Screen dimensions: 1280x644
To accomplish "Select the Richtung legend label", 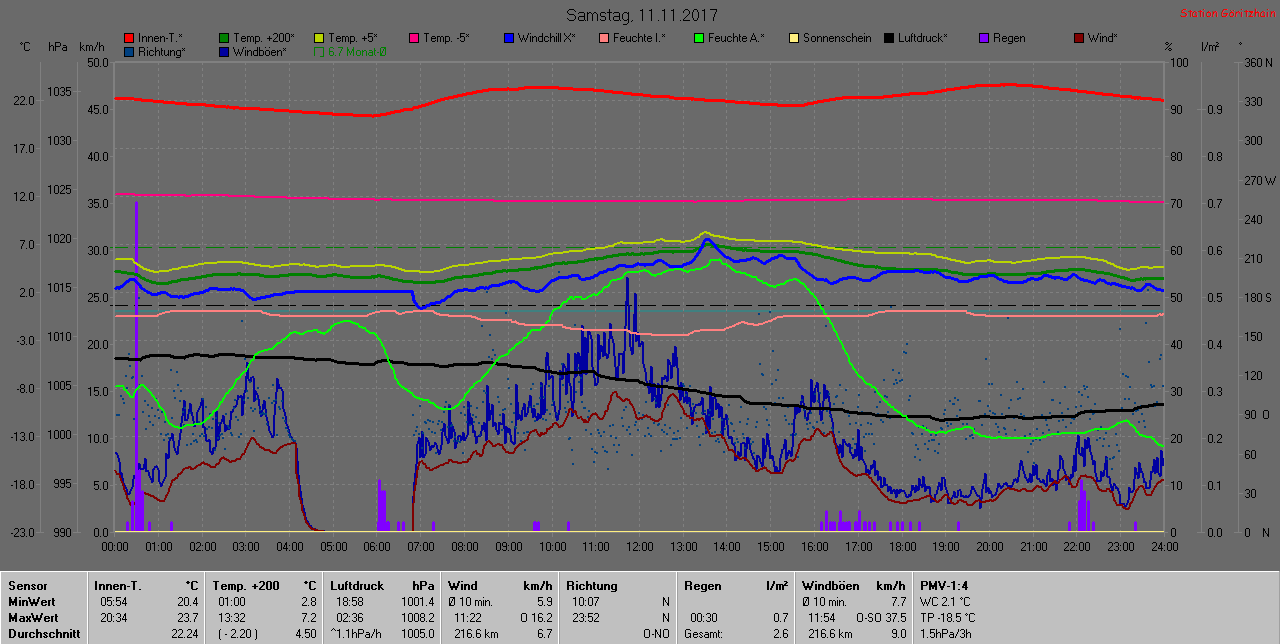I will click(x=162, y=52).
